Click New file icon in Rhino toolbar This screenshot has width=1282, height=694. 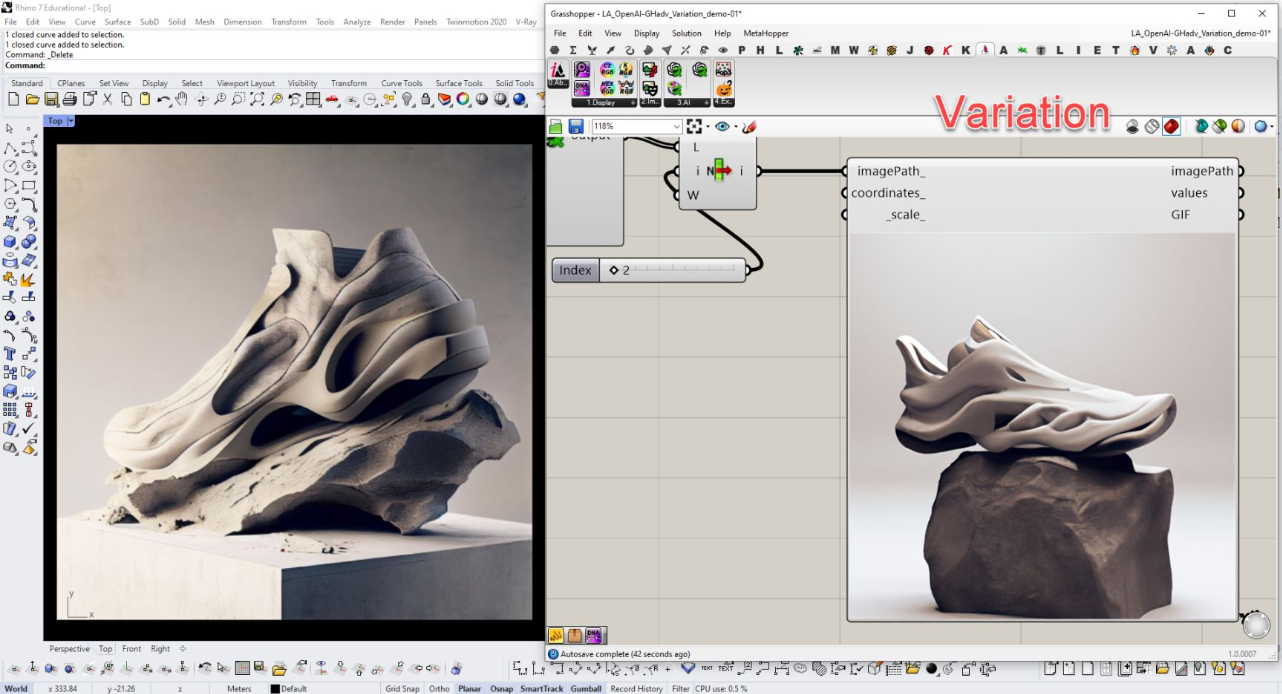13,100
